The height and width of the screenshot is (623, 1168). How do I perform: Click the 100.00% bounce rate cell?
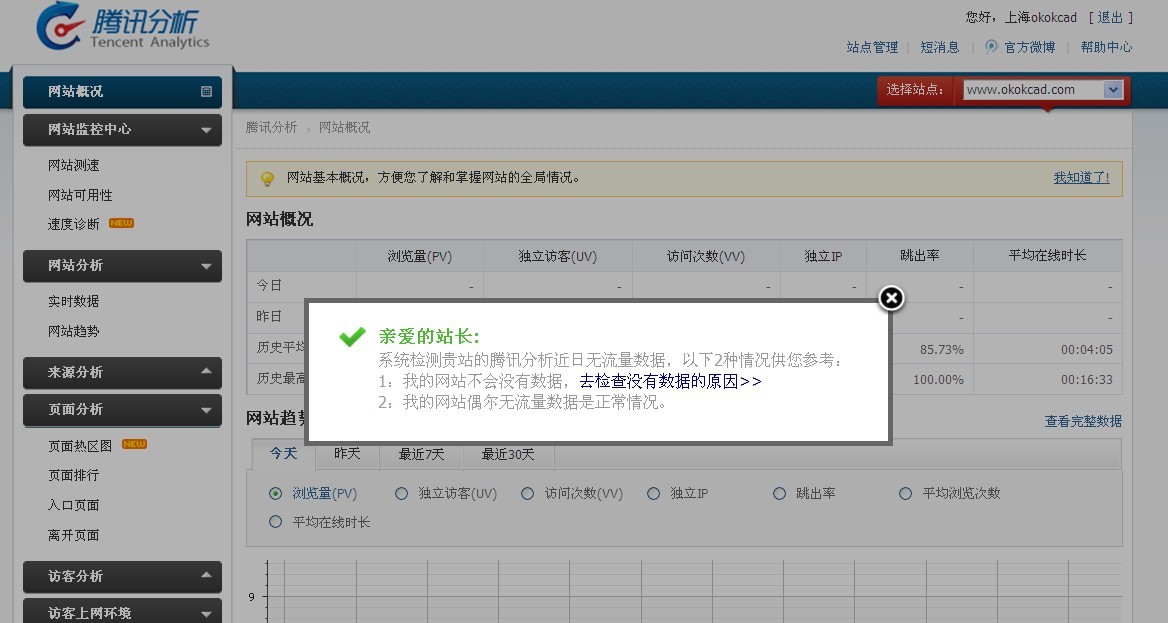[x=939, y=379]
